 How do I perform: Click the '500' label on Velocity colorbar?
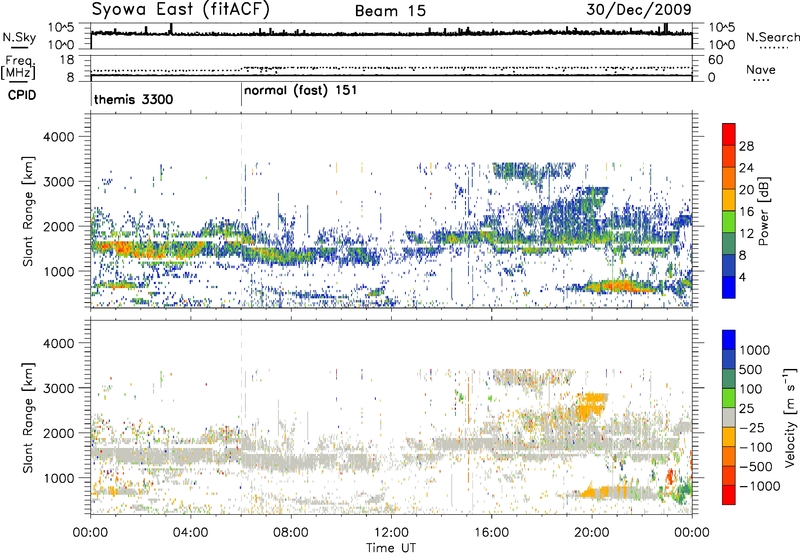pyautogui.click(x=753, y=370)
